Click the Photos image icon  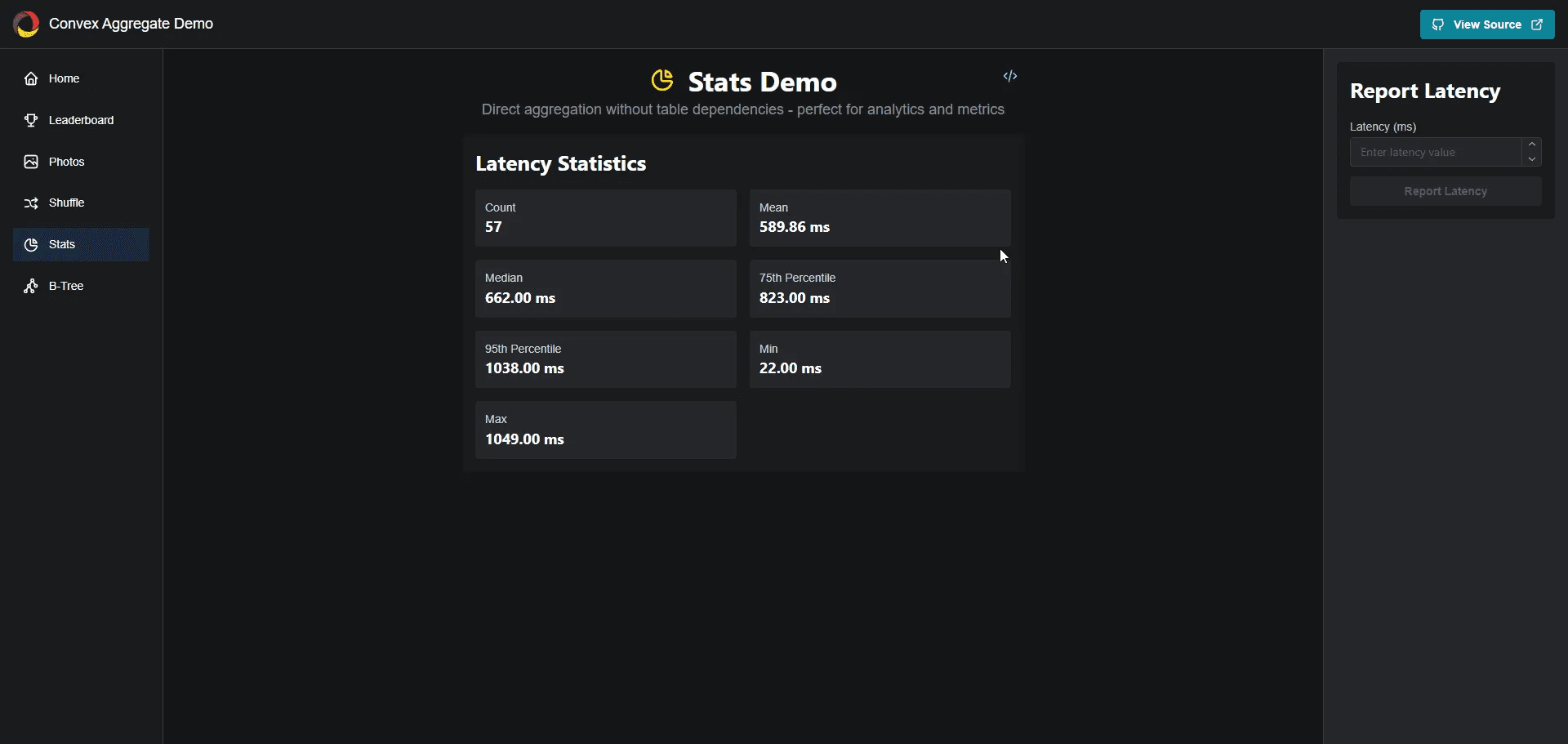pyautogui.click(x=31, y=162)
